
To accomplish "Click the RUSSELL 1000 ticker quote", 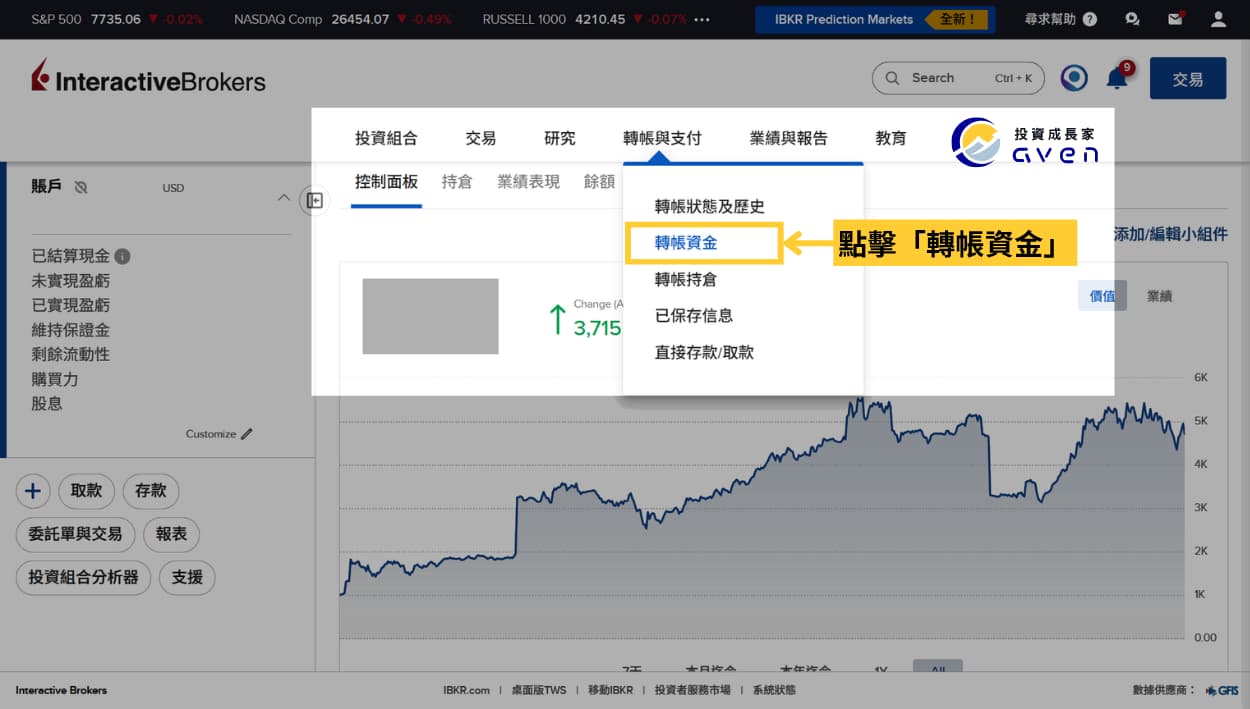I will click(x=585, y=19).
